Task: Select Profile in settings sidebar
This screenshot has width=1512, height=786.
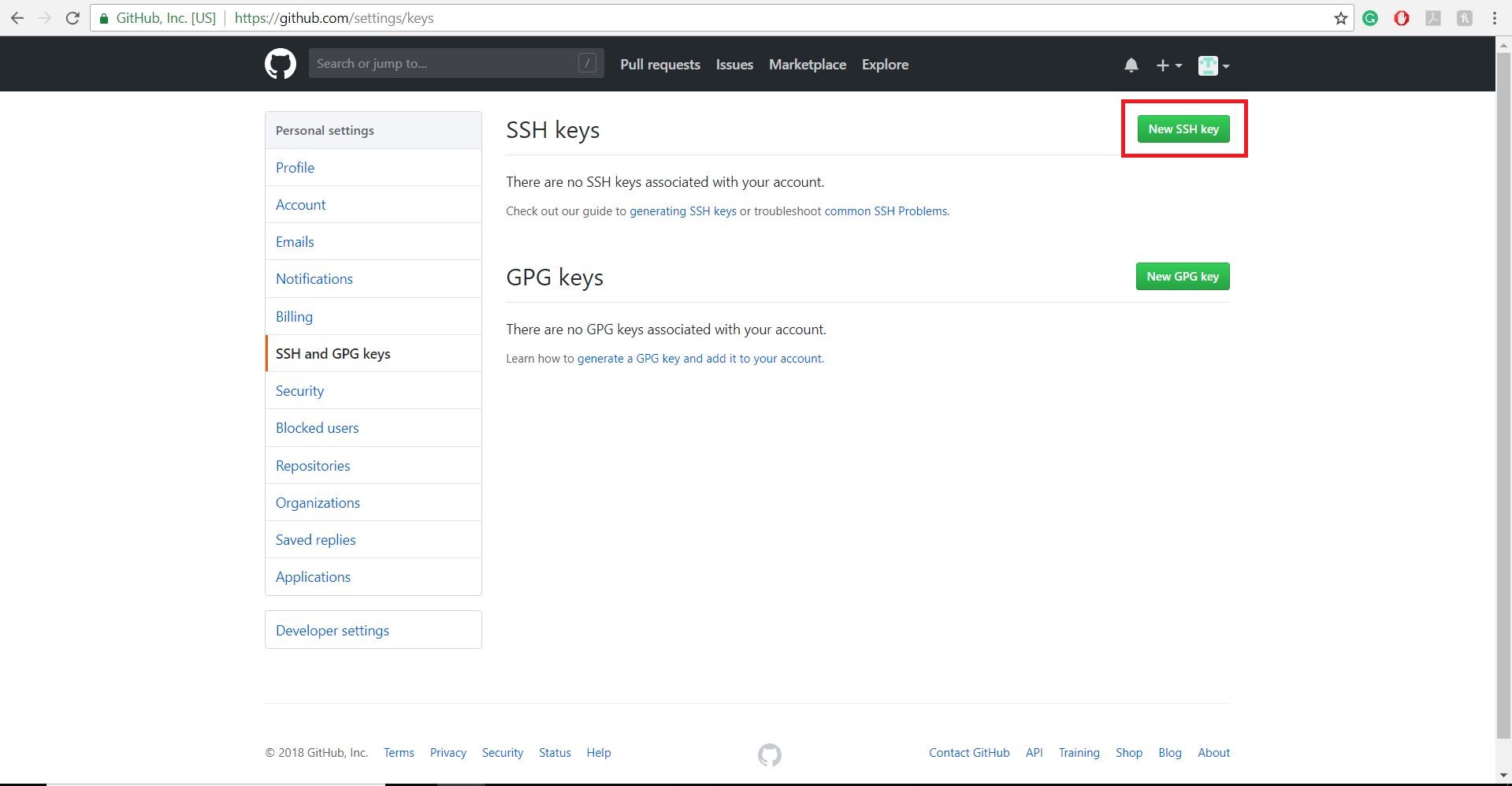Action: pyautogui.click(x=373, y=167)
